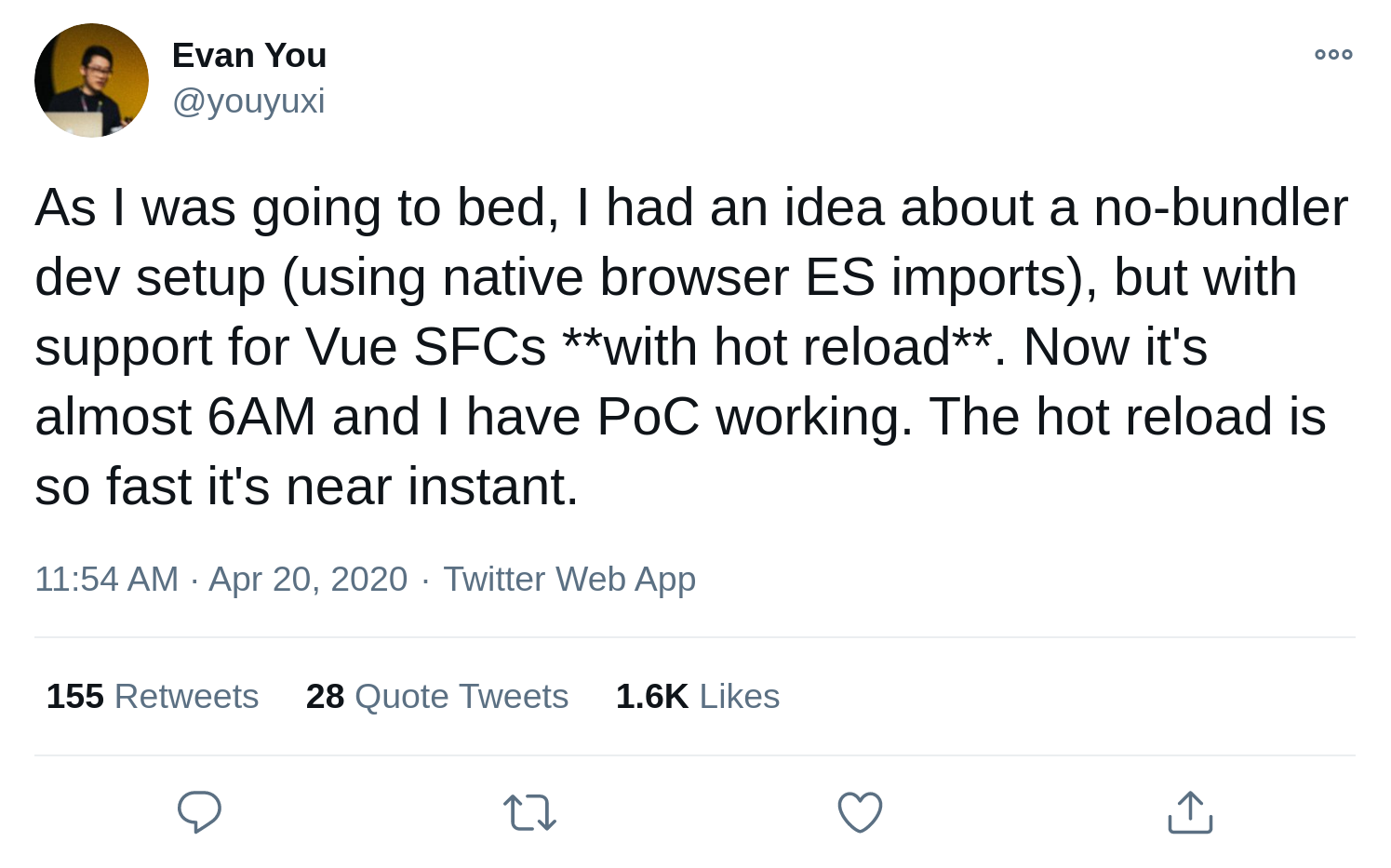Open the retweet options via the retweet arrows
Screen dimensions: 1391x868
pyautogui.click(x=531, y=811)
